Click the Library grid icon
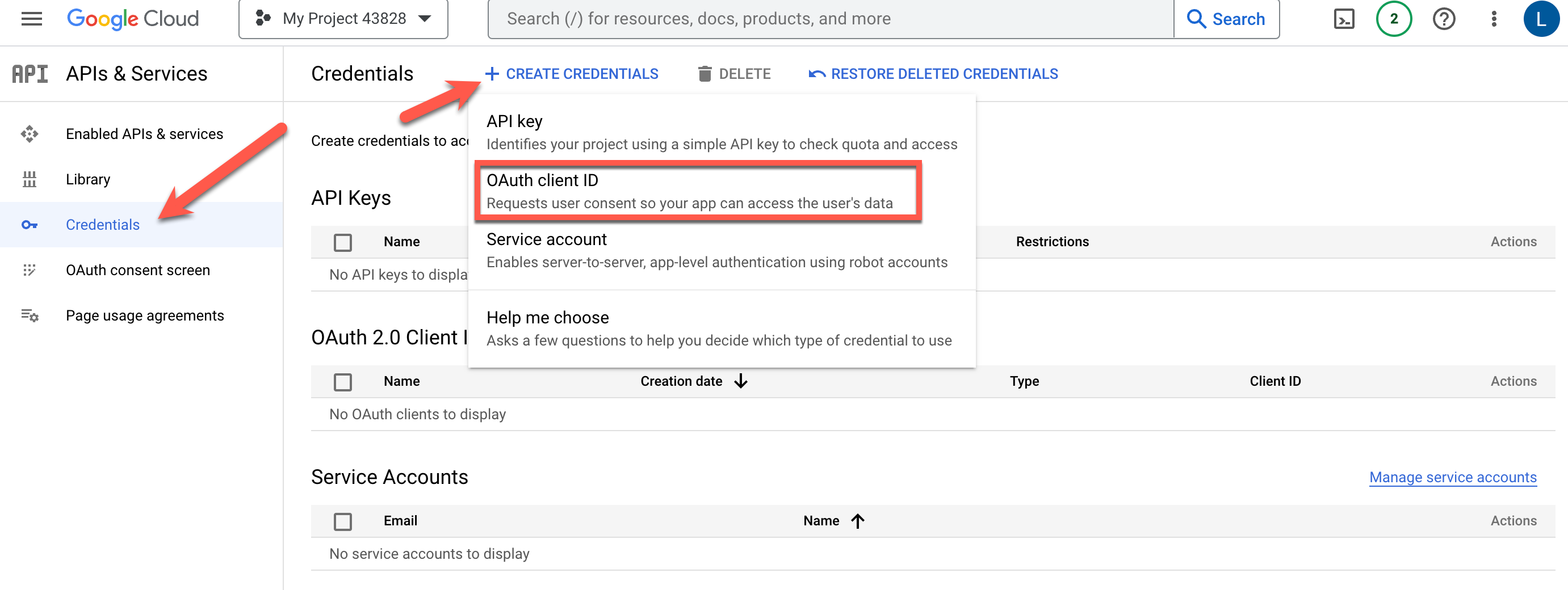 (29, 179)
